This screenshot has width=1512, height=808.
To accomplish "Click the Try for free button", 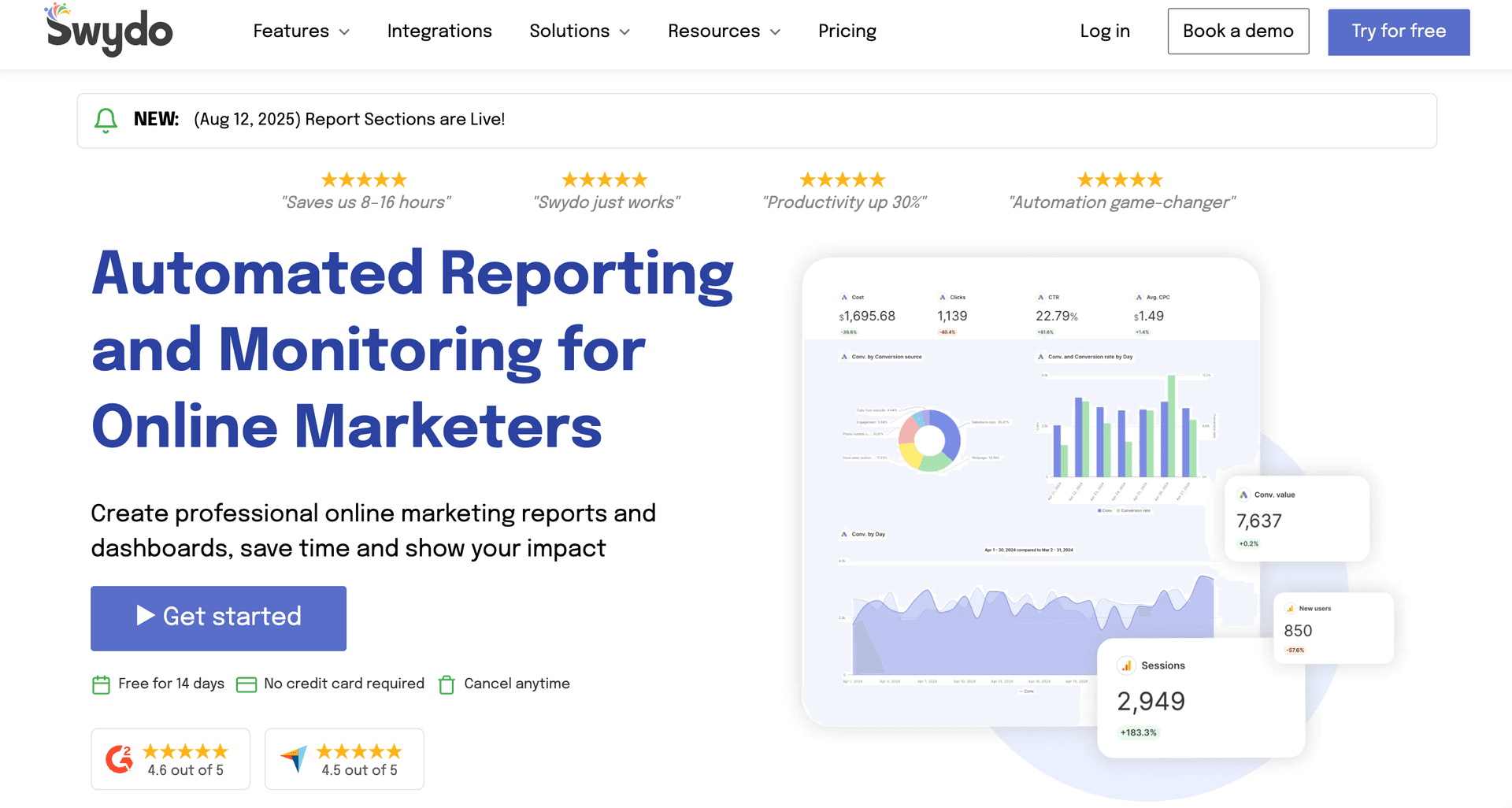I will pyautogui.click(x=1398, y=32).
